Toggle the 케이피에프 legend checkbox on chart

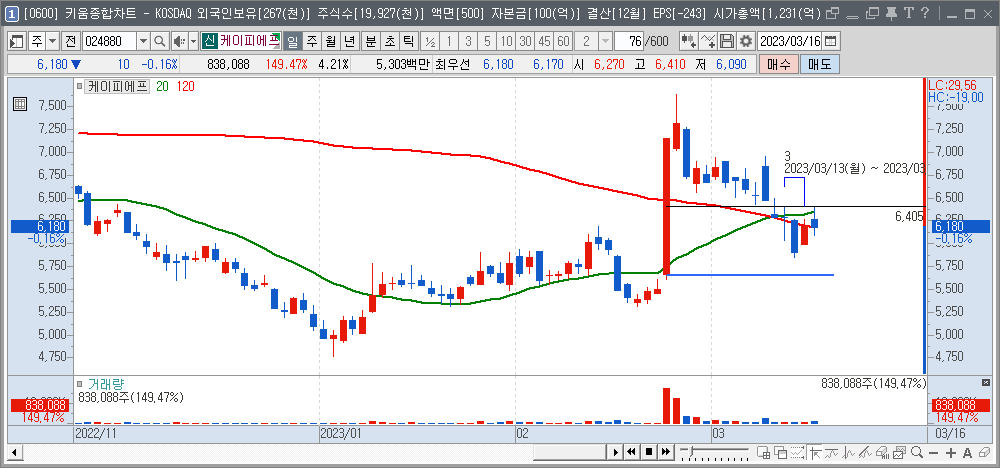(x=80, y=86)
